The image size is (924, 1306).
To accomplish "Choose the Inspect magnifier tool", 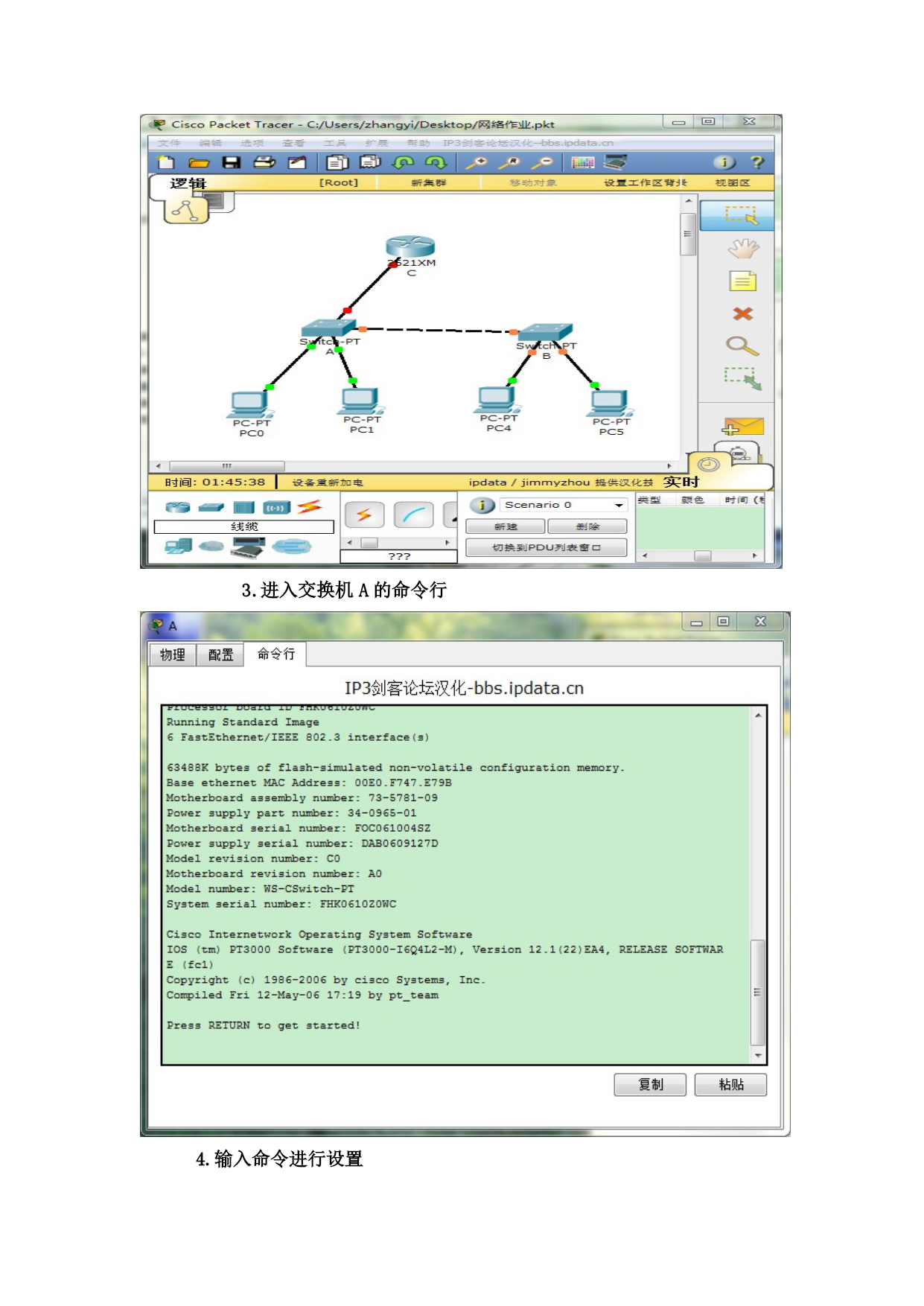I will pyautogui.click(x=742, y=345).
